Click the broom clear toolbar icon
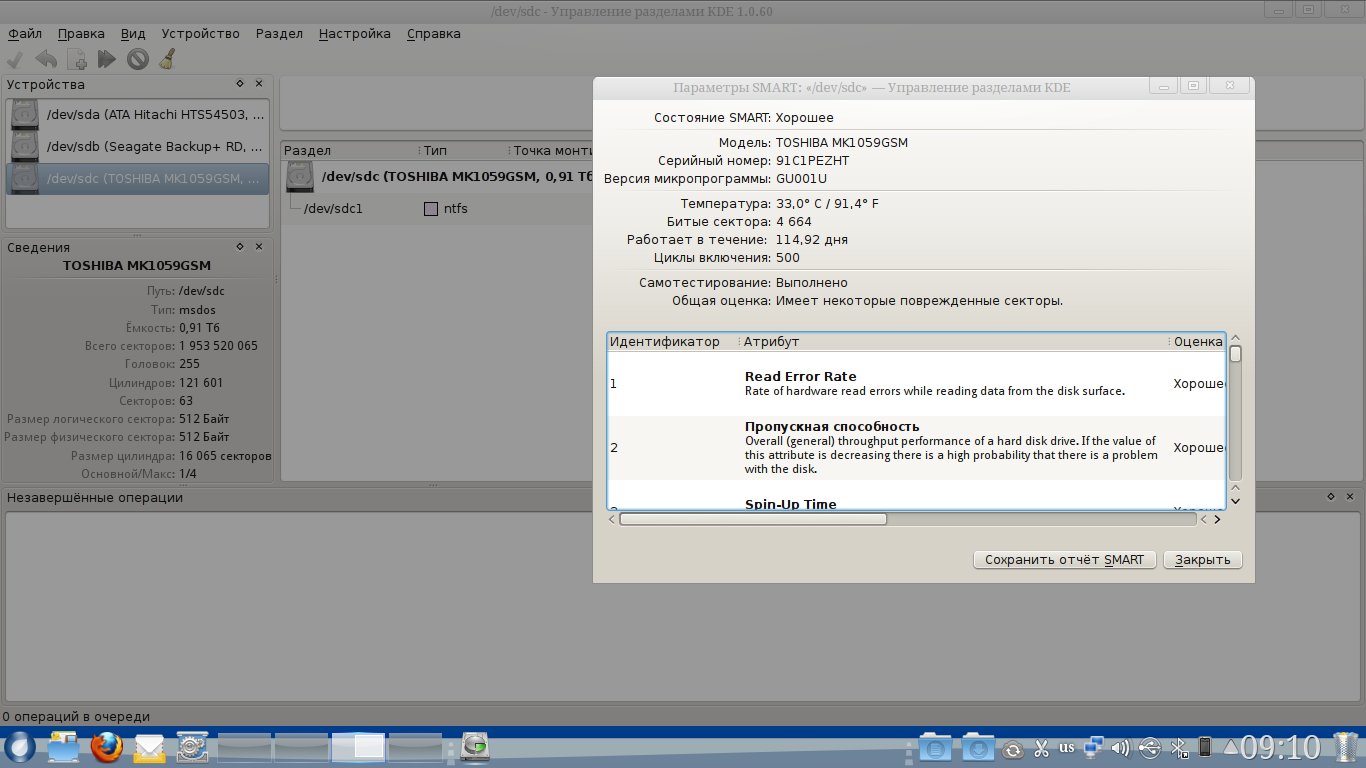 point(168,59)
